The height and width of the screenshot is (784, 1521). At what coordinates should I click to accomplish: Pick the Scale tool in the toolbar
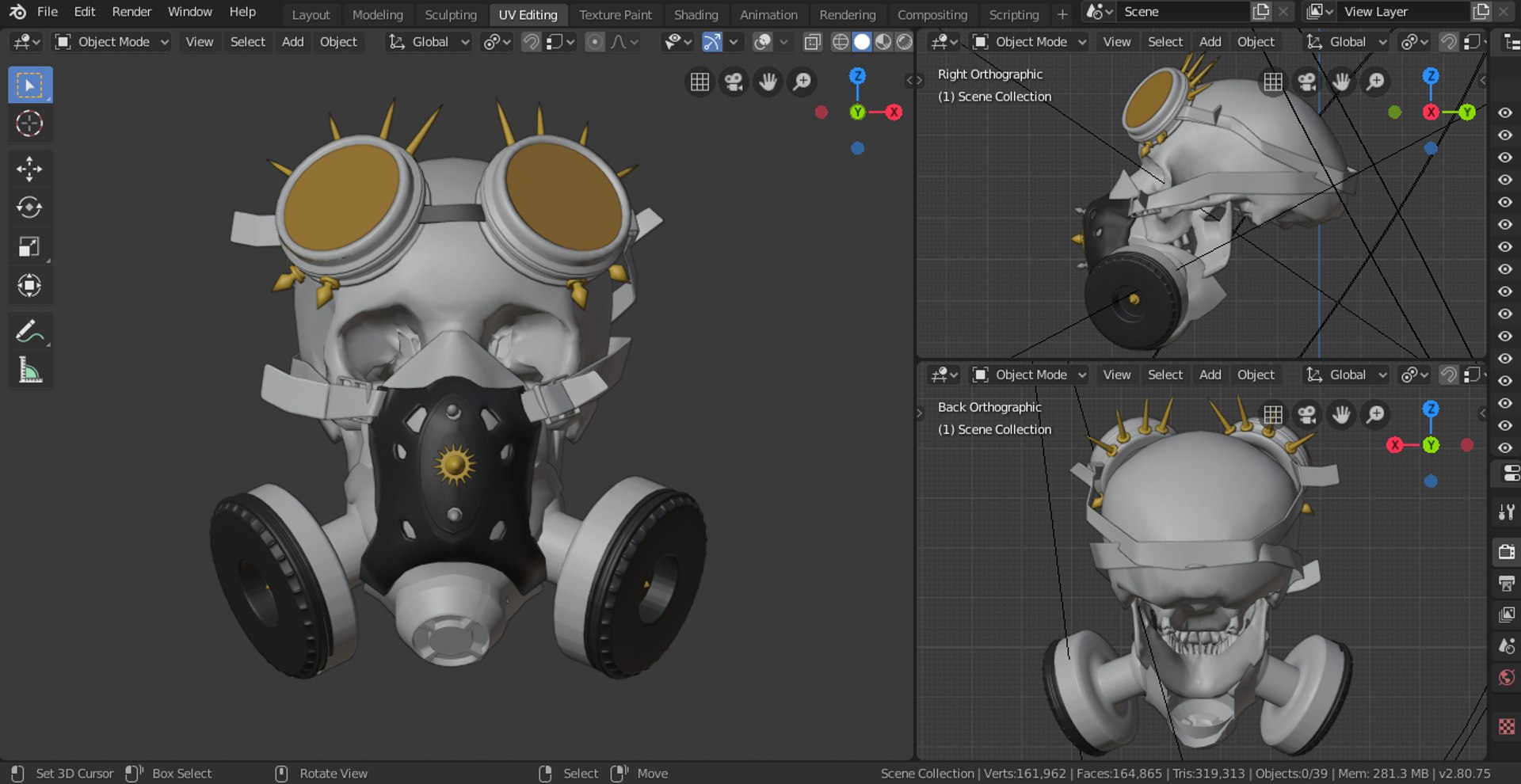30,246
